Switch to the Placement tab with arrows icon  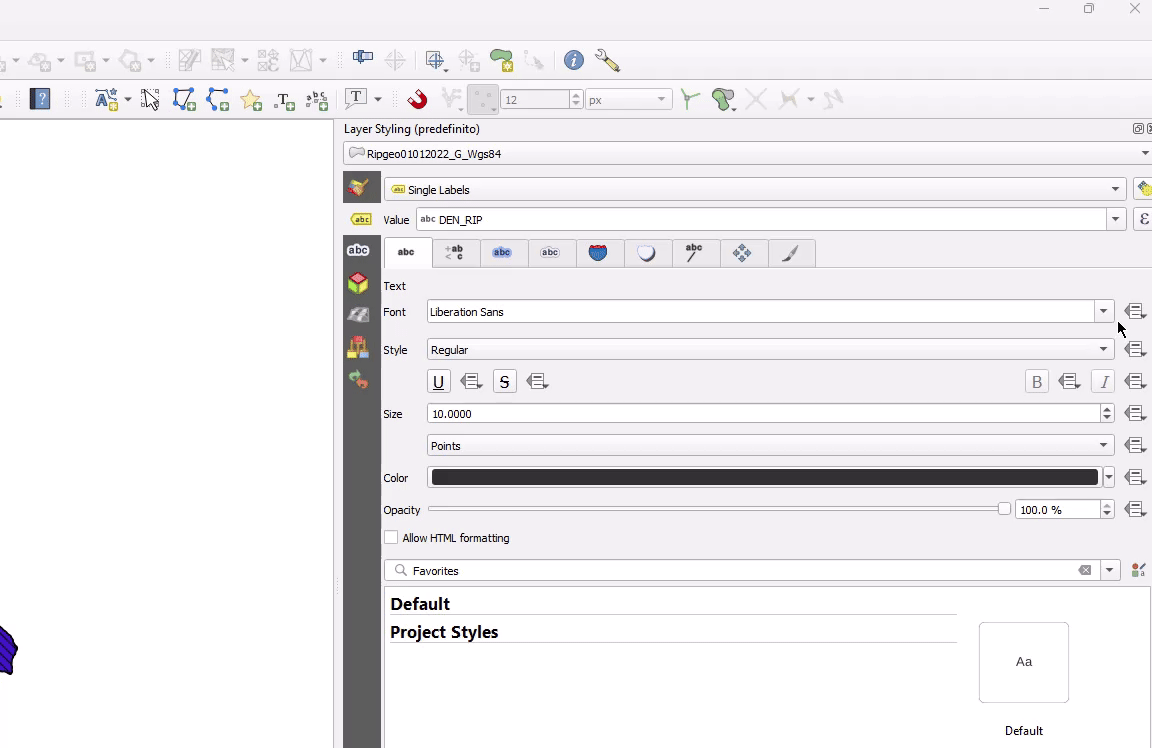pos(742,253)
